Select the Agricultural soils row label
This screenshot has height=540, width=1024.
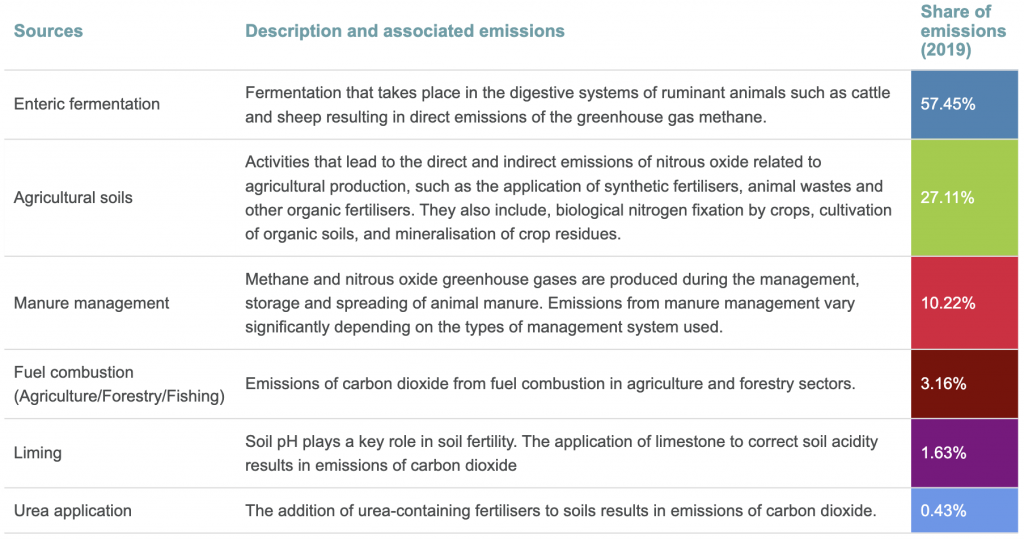73,197
